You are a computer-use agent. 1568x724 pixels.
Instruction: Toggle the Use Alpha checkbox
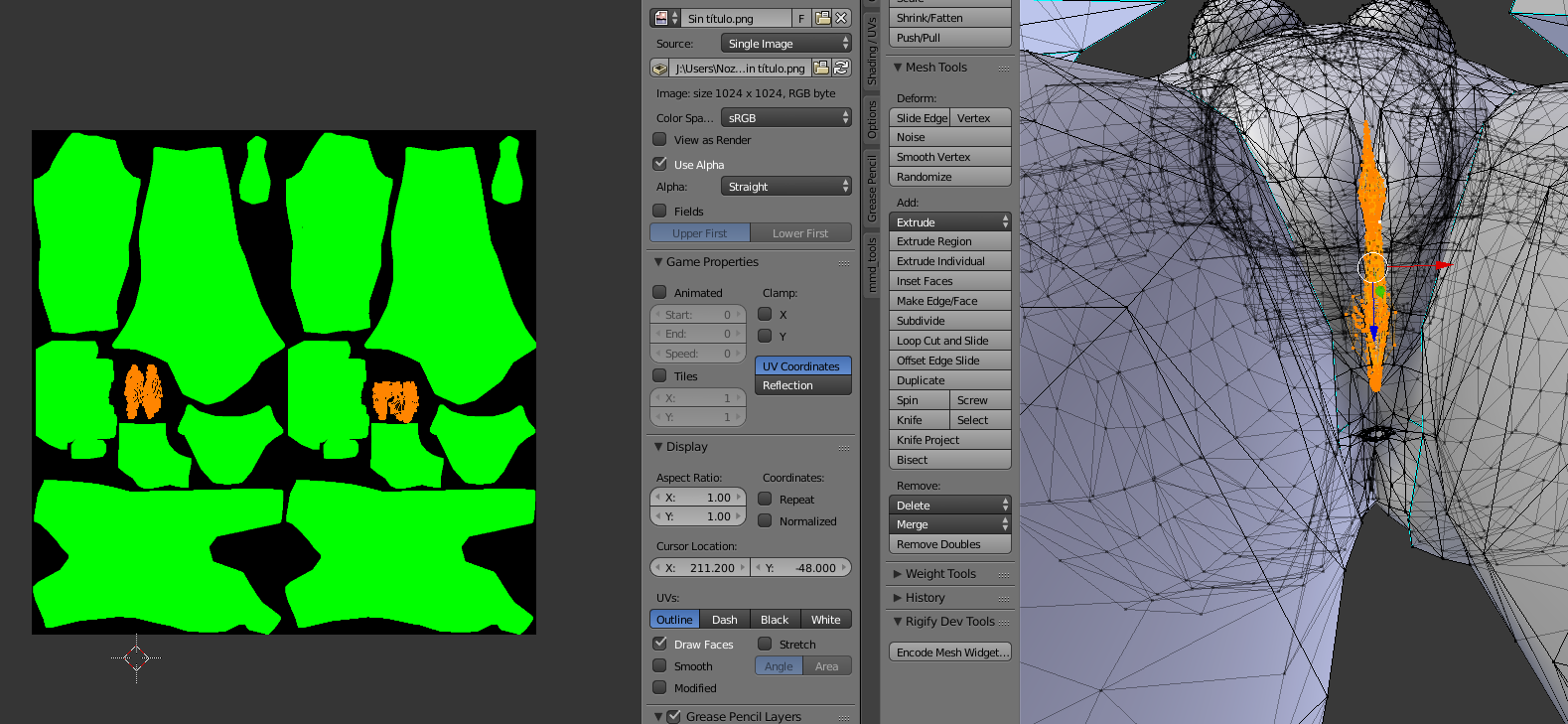pyautogui.click(x=659, y=164)
